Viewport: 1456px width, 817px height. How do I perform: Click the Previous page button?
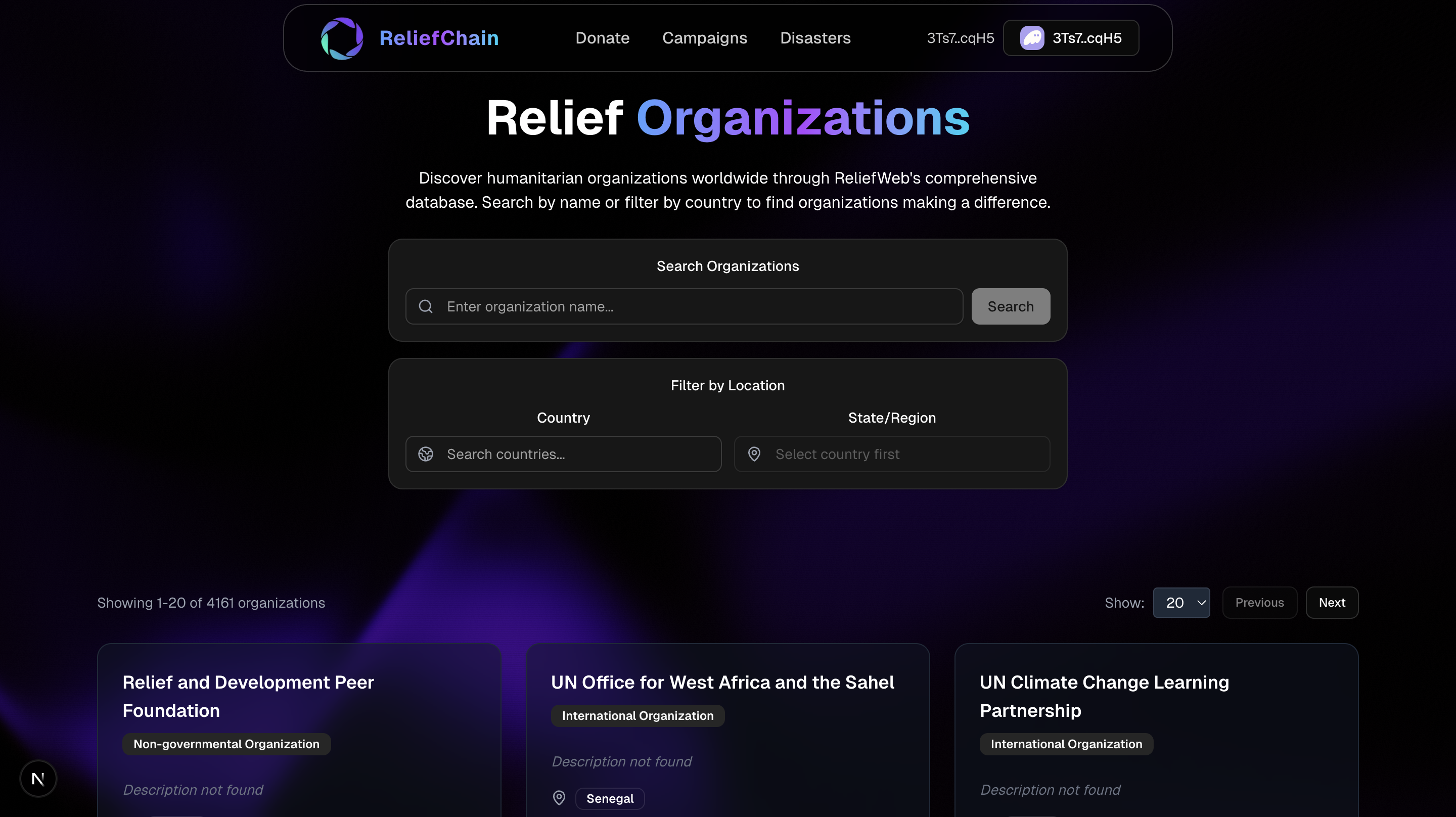click(x=1259, y=603)
